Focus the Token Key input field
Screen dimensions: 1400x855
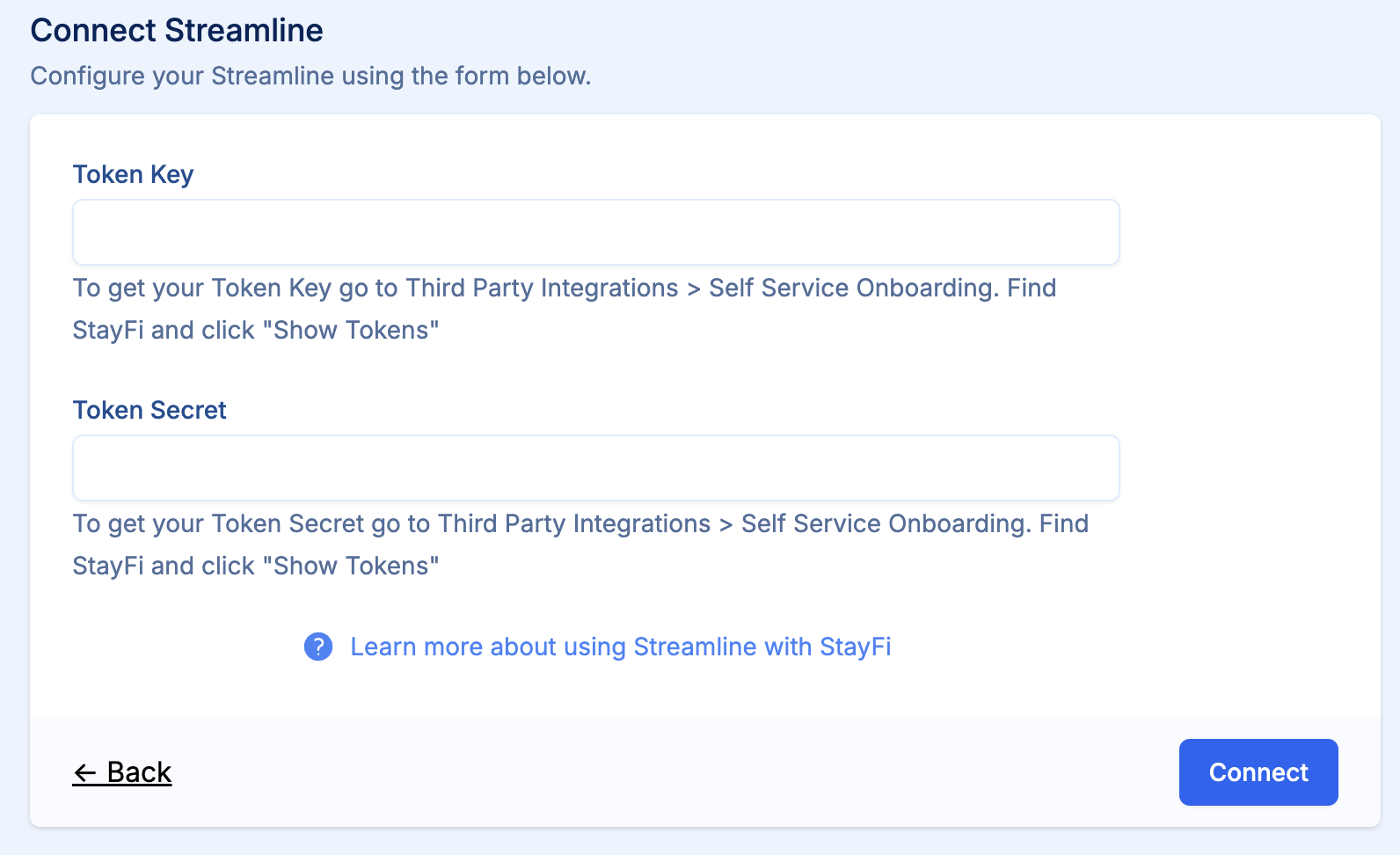tap(595, 232)
